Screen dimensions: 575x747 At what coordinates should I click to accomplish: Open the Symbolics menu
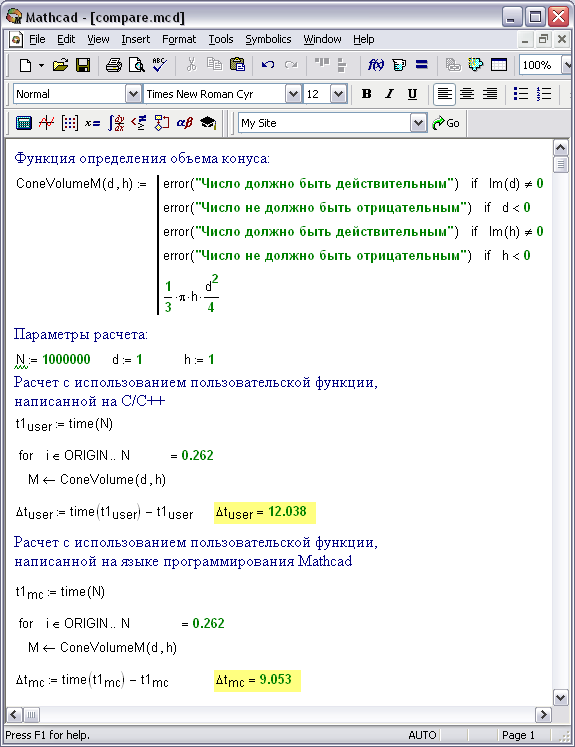tap(268, 40)
